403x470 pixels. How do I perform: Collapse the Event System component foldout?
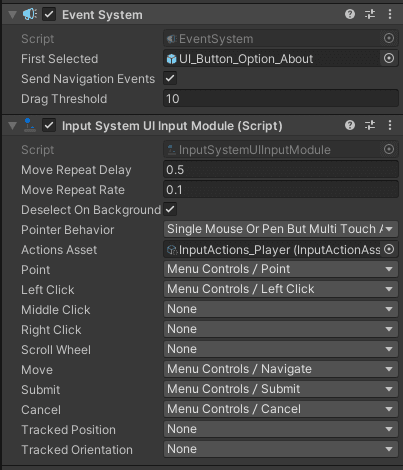point(13,15)
